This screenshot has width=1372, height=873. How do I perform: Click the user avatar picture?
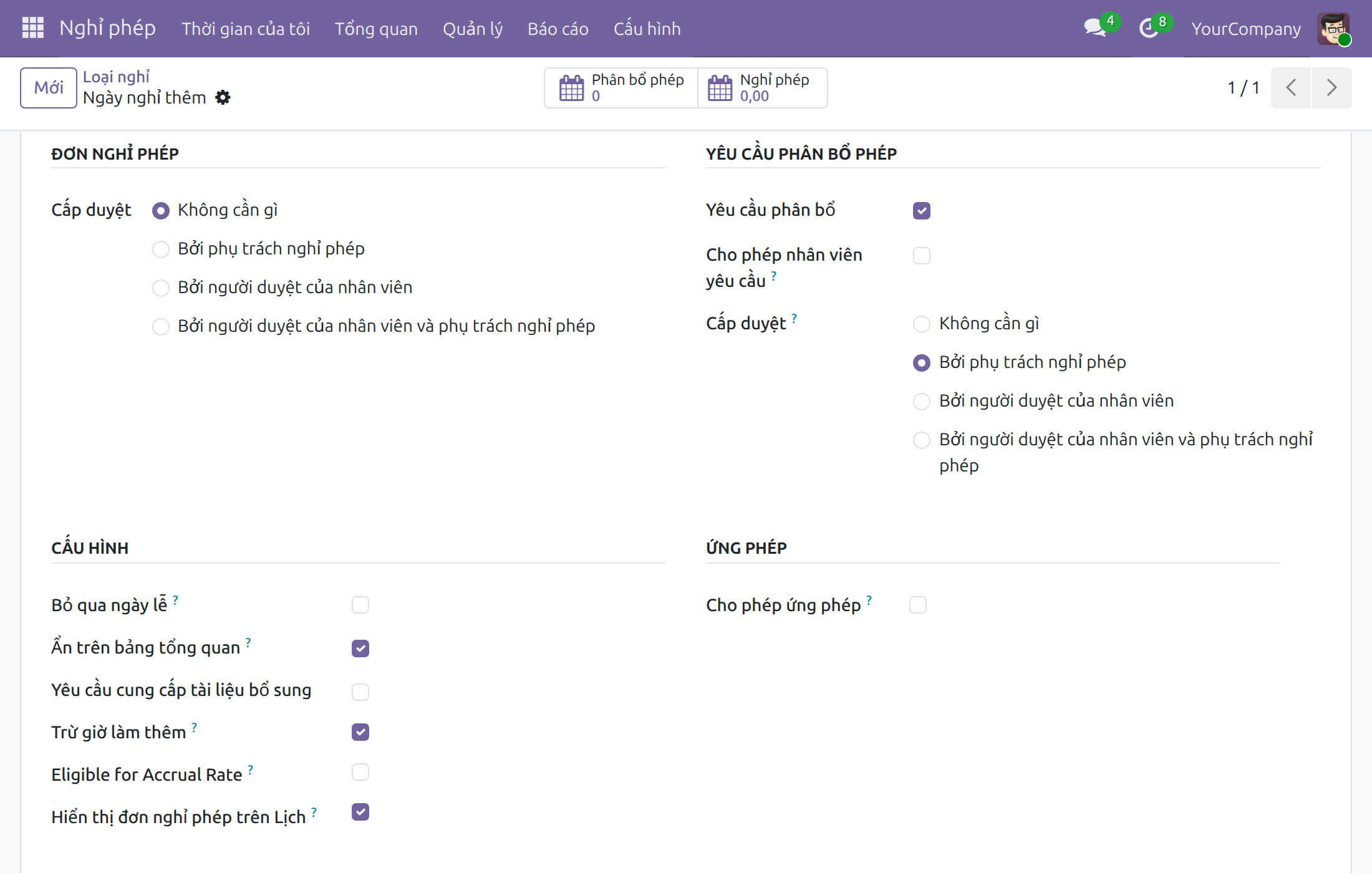click(1333, 29)
